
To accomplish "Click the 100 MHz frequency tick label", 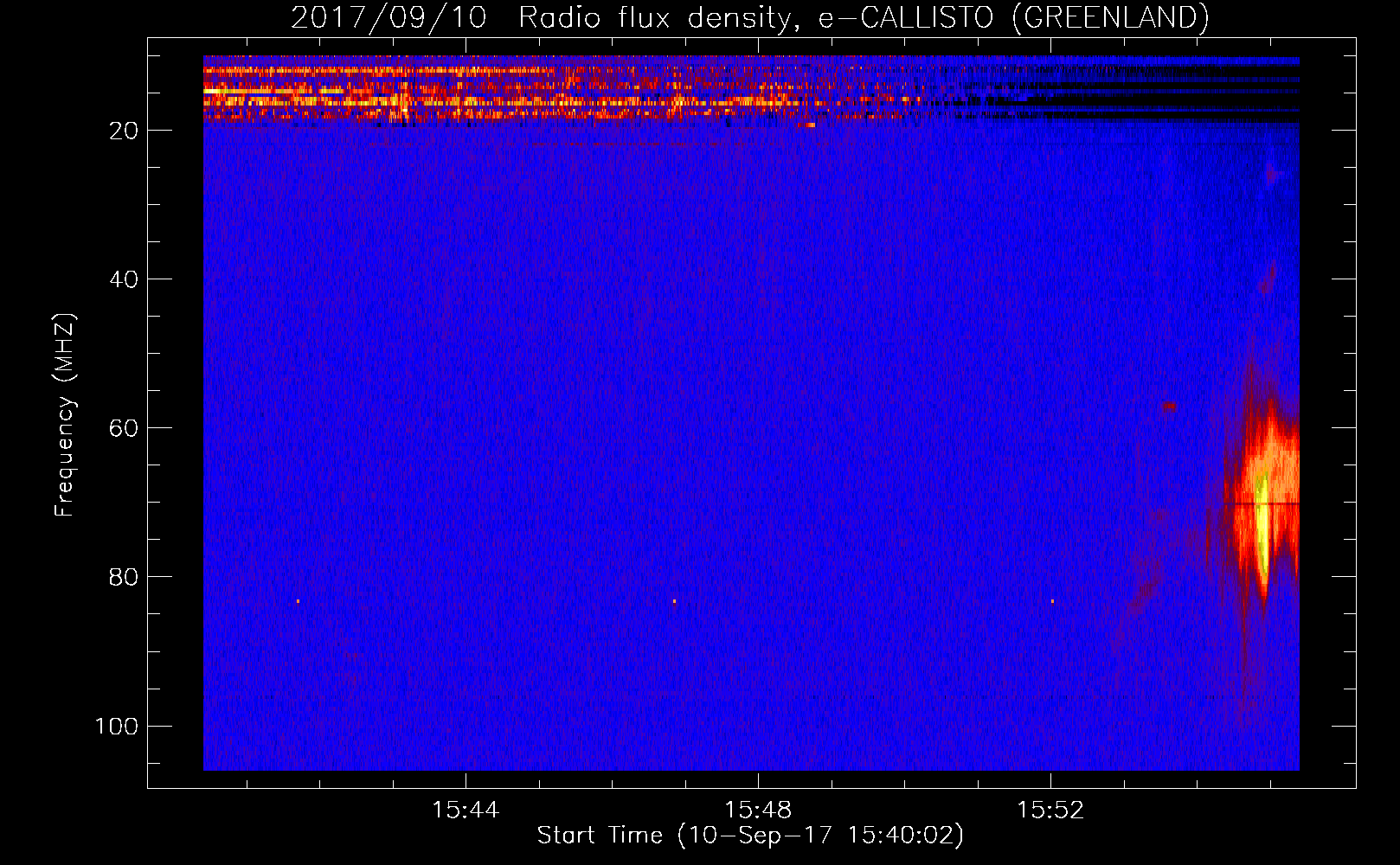I will coord(117,726).
